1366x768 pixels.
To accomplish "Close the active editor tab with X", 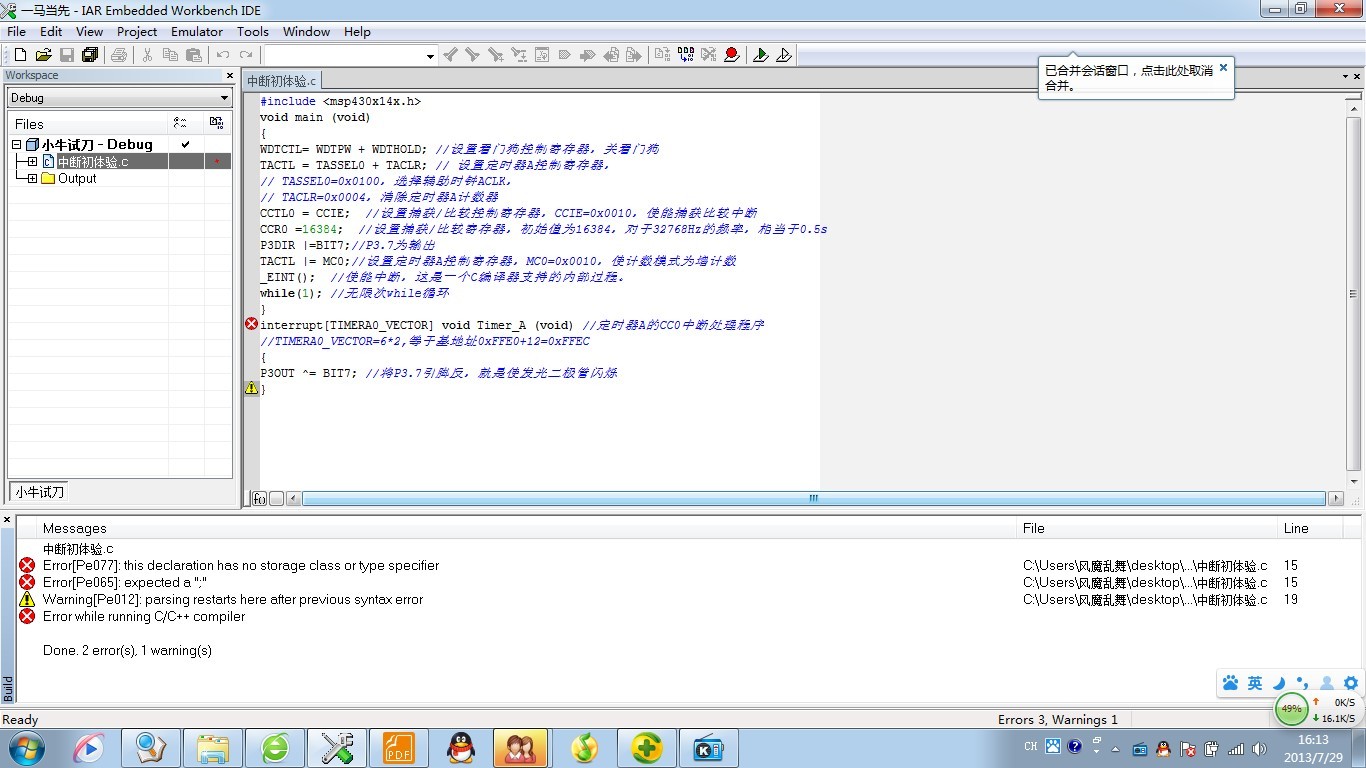I will 1358,76.
